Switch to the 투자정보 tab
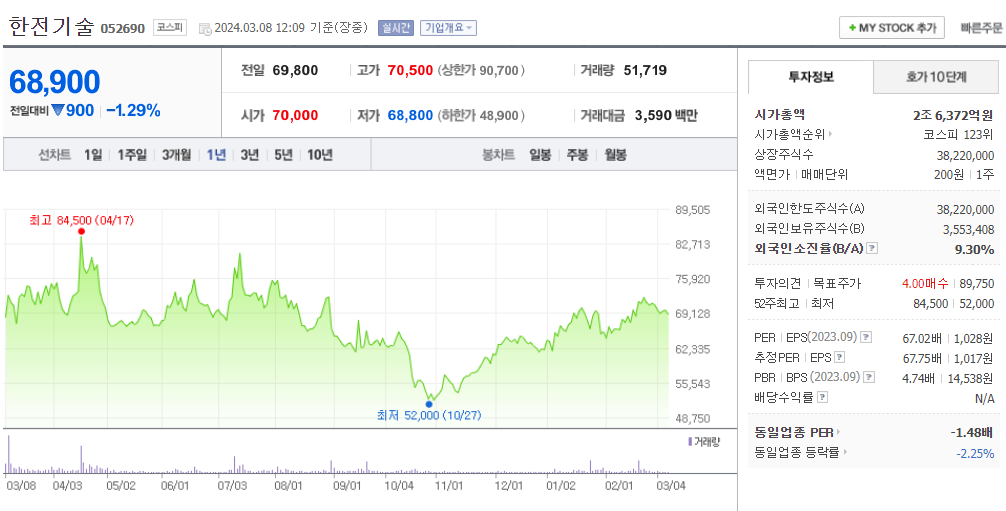Image resolution: width=1006 pixels, height=511 pixels. click(x=811, y=77)
